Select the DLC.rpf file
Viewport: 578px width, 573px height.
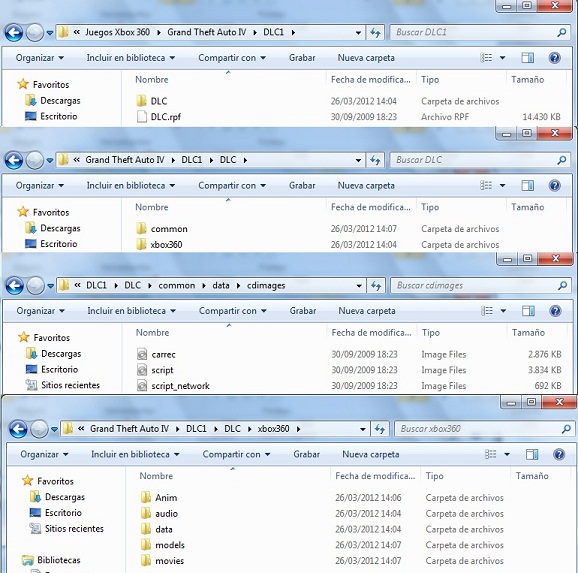coord(166,117)
